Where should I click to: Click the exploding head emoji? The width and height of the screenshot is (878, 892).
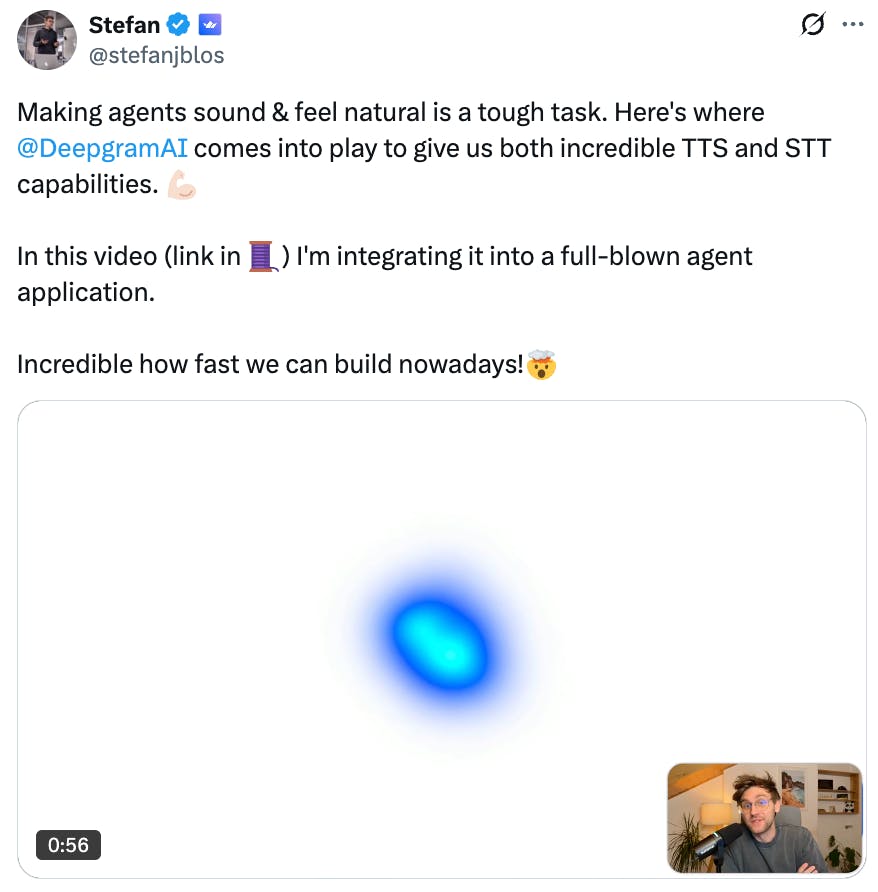coord(541,364)
